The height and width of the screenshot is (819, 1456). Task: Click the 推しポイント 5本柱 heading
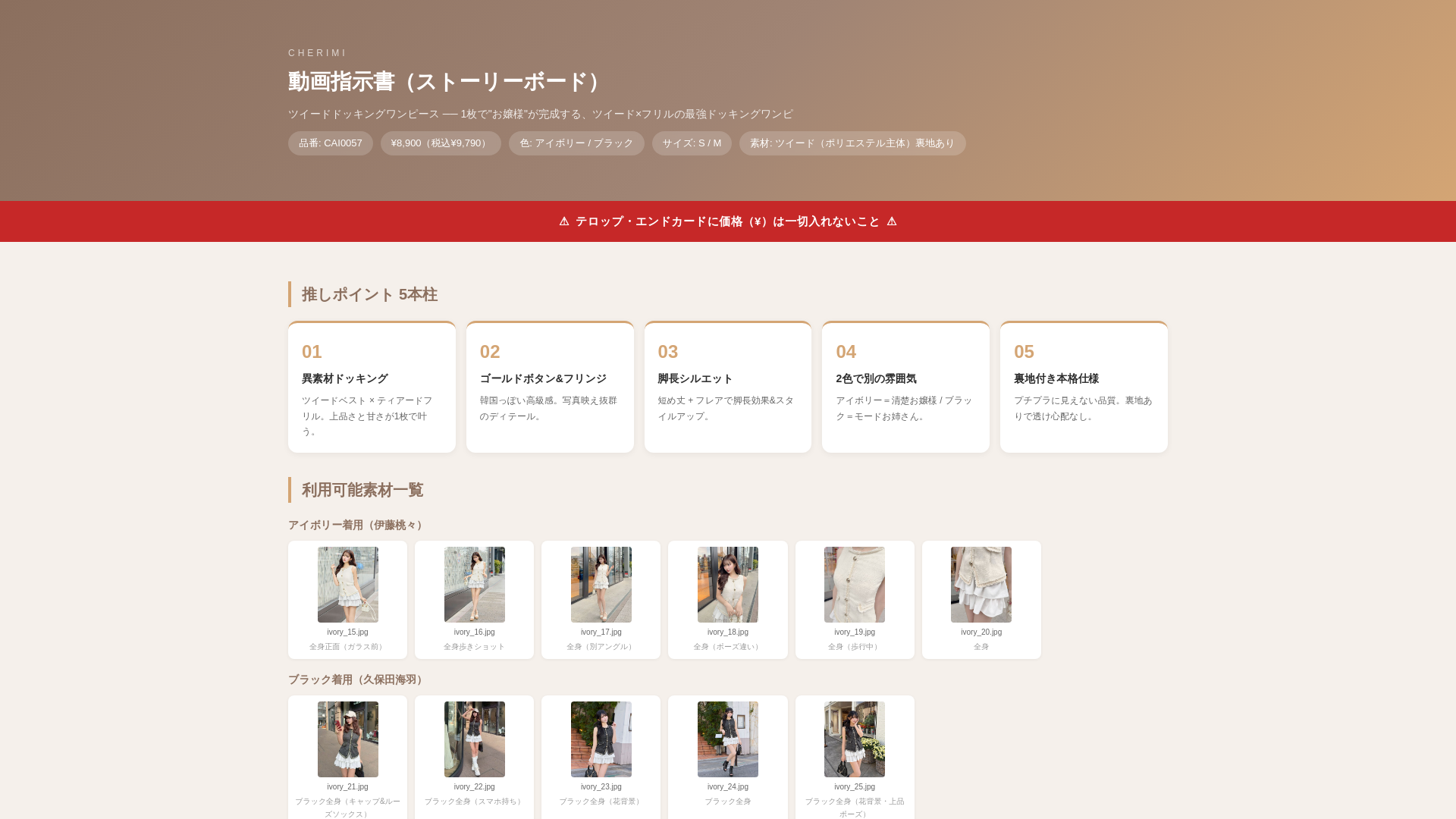[369, 294]
